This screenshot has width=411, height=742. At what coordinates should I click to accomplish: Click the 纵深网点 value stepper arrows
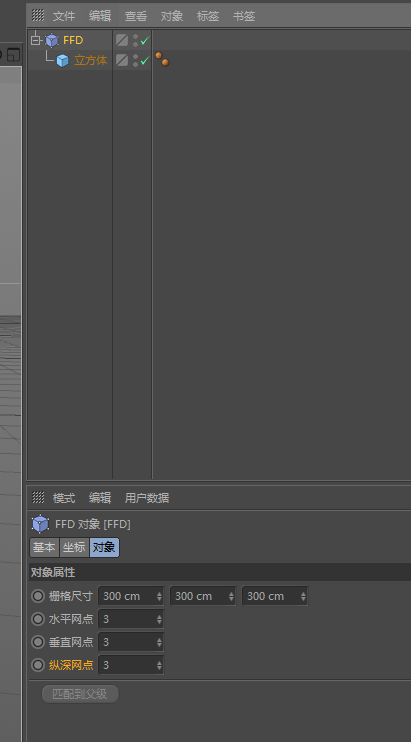click(x=159, y=665)
